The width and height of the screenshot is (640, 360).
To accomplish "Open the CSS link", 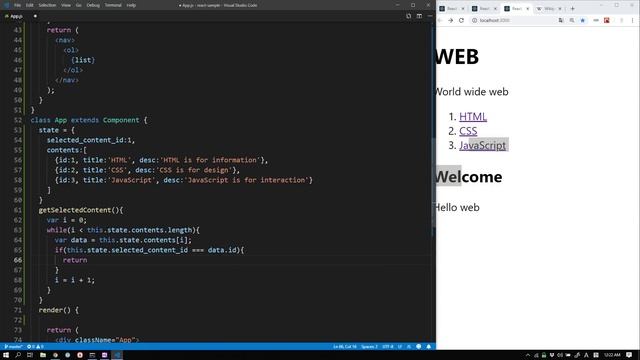I will (468, 131).
